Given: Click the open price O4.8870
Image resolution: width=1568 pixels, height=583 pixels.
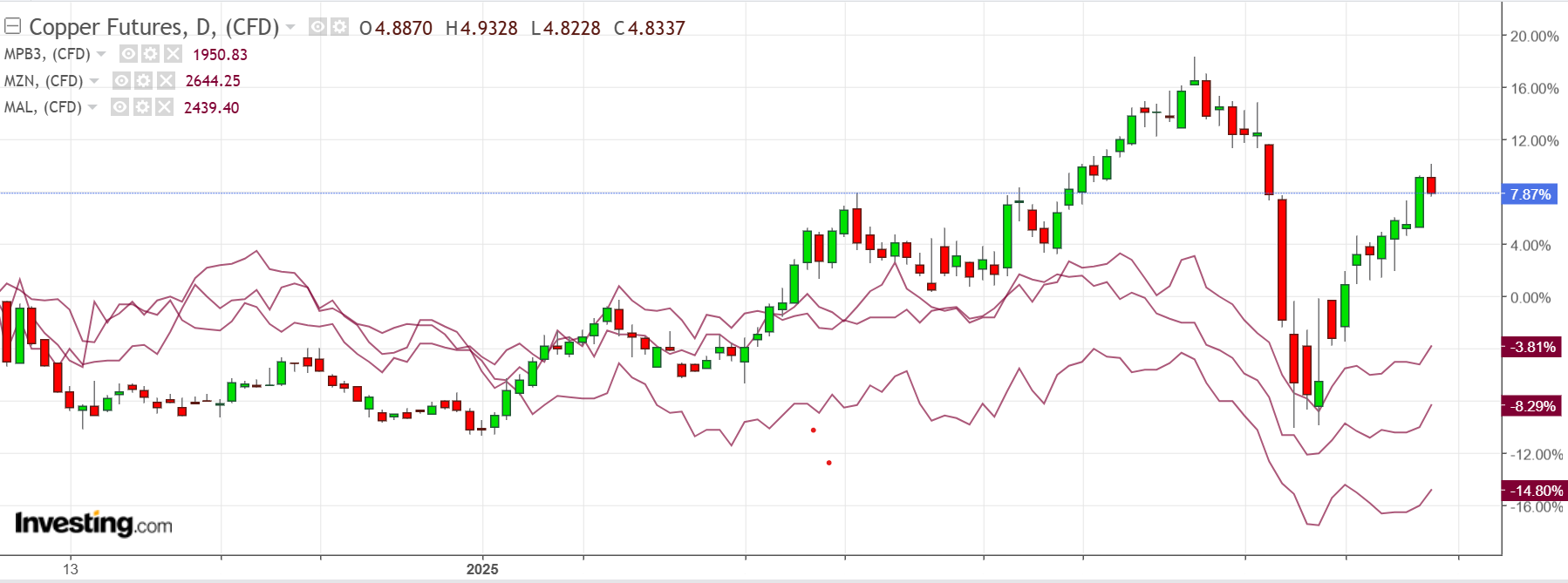Looking at the screenshot, I should (x=396, y=28).
